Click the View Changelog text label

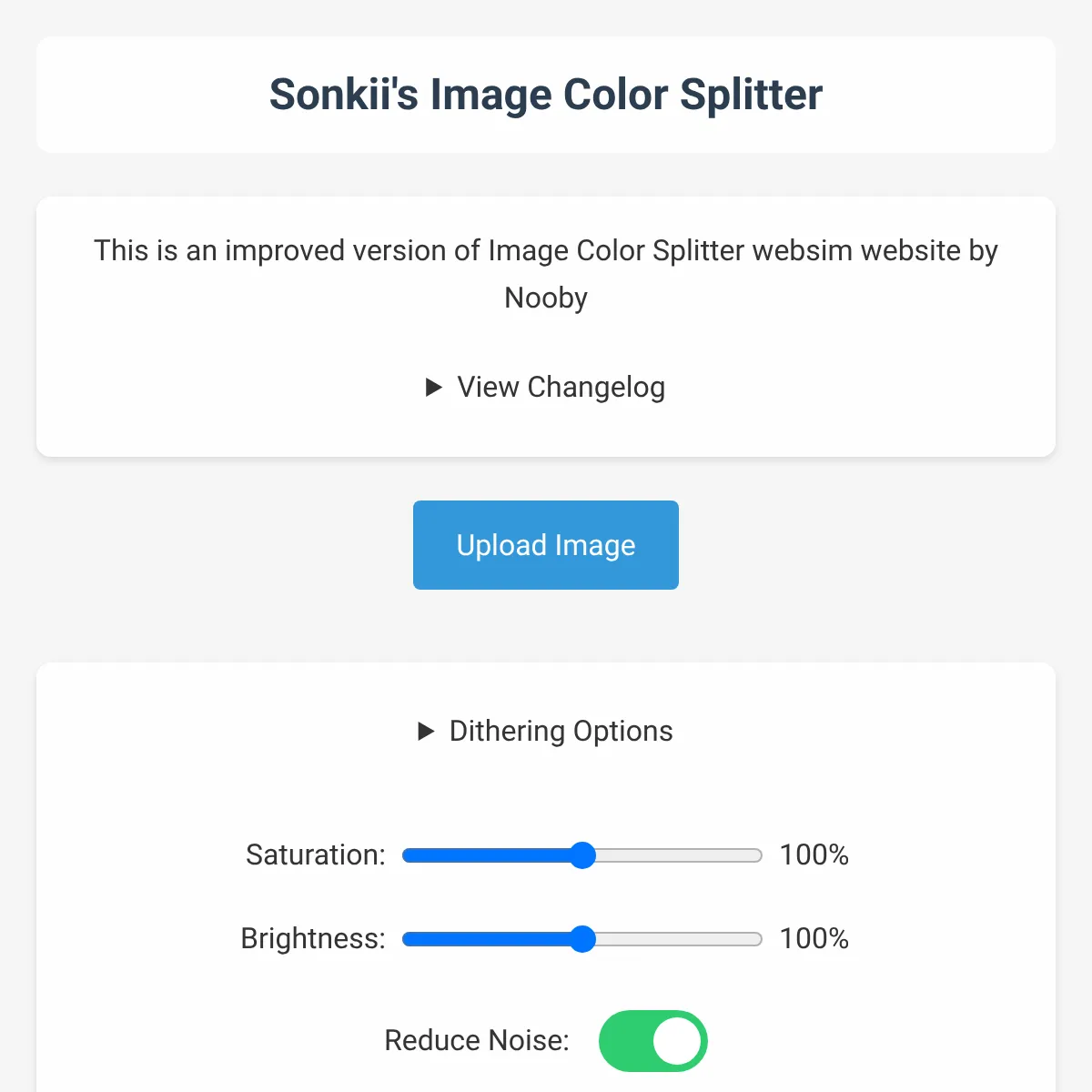coord(561,388)
